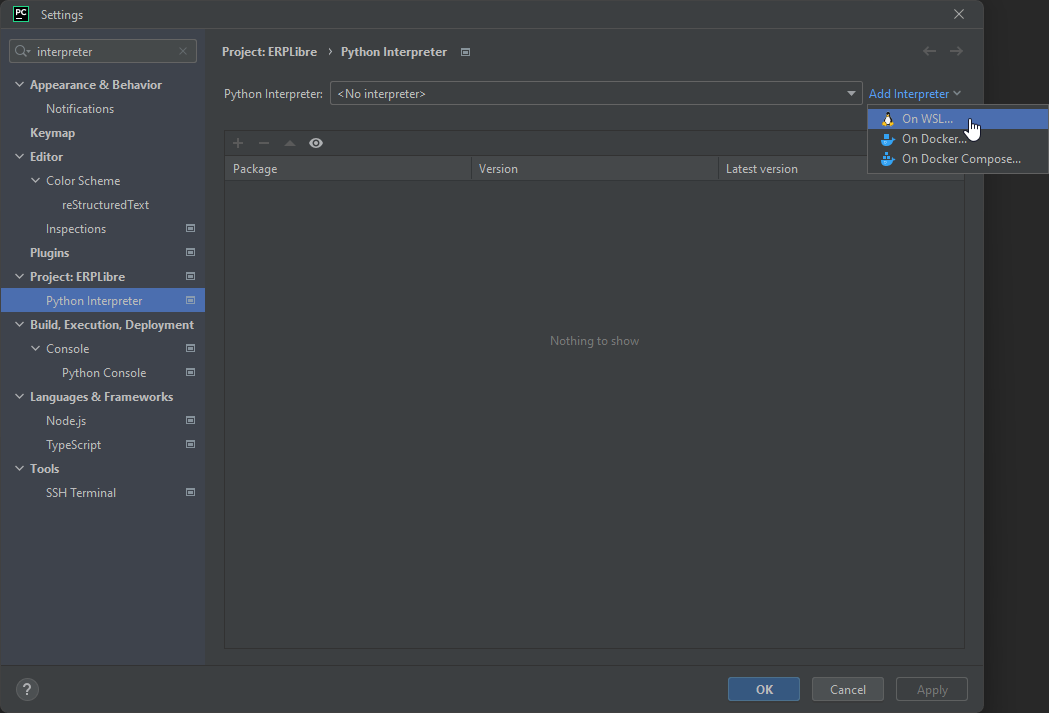This screenshot has width=1049, height=713.
Task: Click the project-level icon beside Python Interpreter breadcrumb
Action: click(466, 52)
